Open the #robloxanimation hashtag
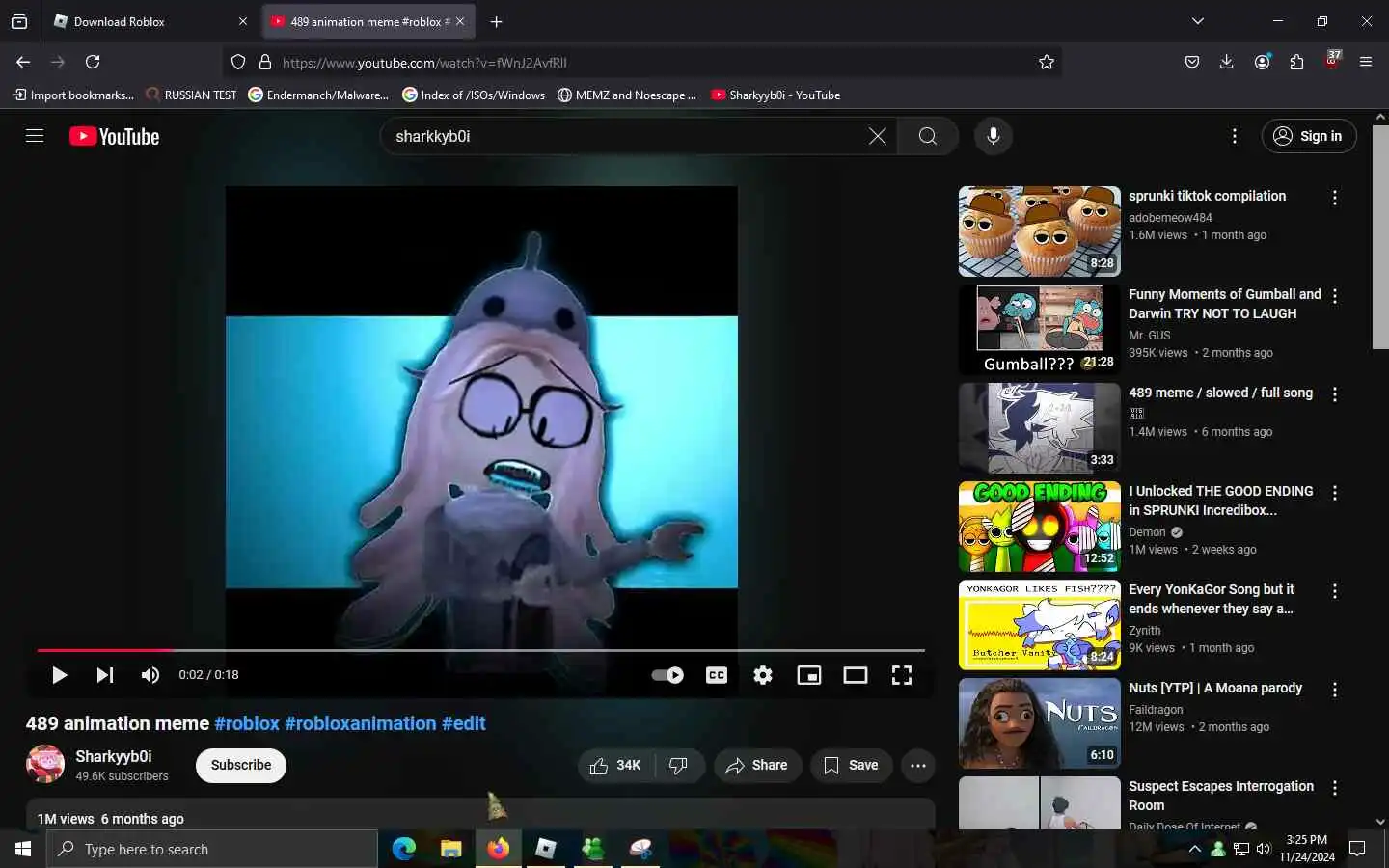This screenshot has width=1389, height=868. pos(361,723)
